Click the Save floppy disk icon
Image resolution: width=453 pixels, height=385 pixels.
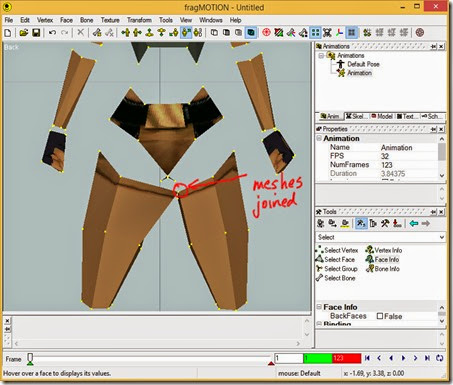(x=36, y=33)
